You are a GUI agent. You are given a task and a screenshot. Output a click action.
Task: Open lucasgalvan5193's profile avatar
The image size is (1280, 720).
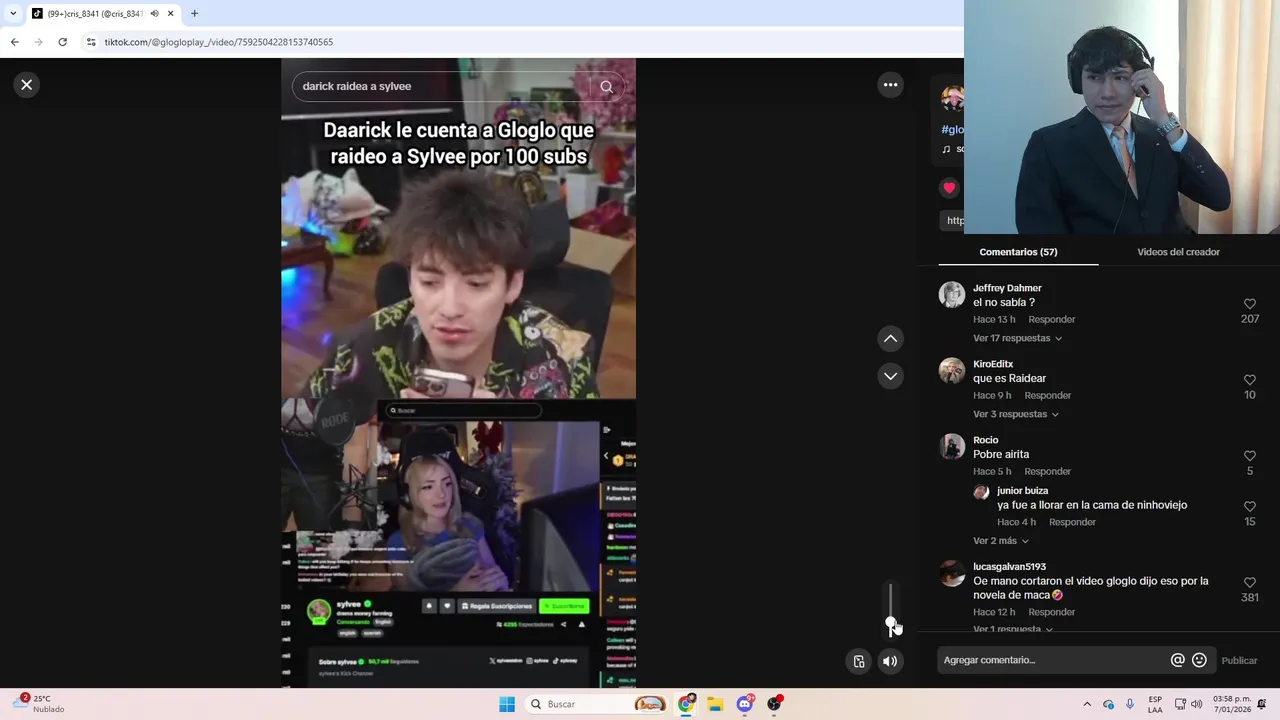tap(952, 573)
